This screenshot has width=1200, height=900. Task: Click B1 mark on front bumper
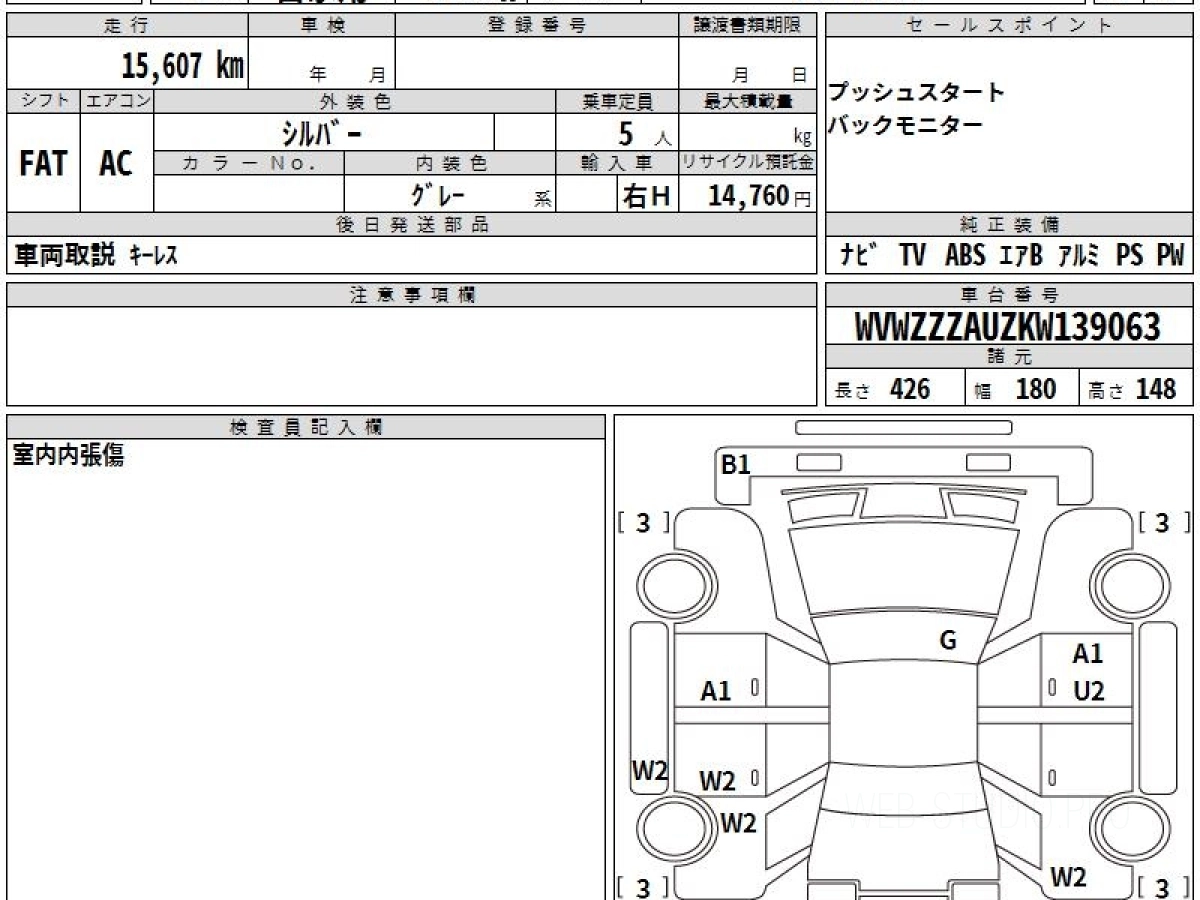tap(736, 464)
